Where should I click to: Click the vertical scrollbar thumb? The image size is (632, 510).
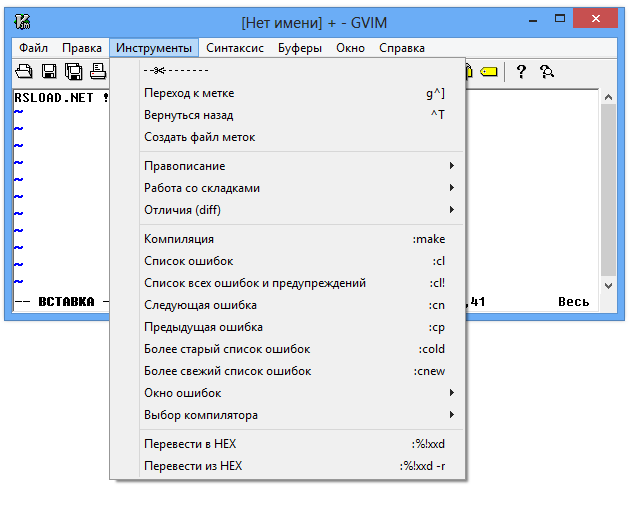point(608,190)
